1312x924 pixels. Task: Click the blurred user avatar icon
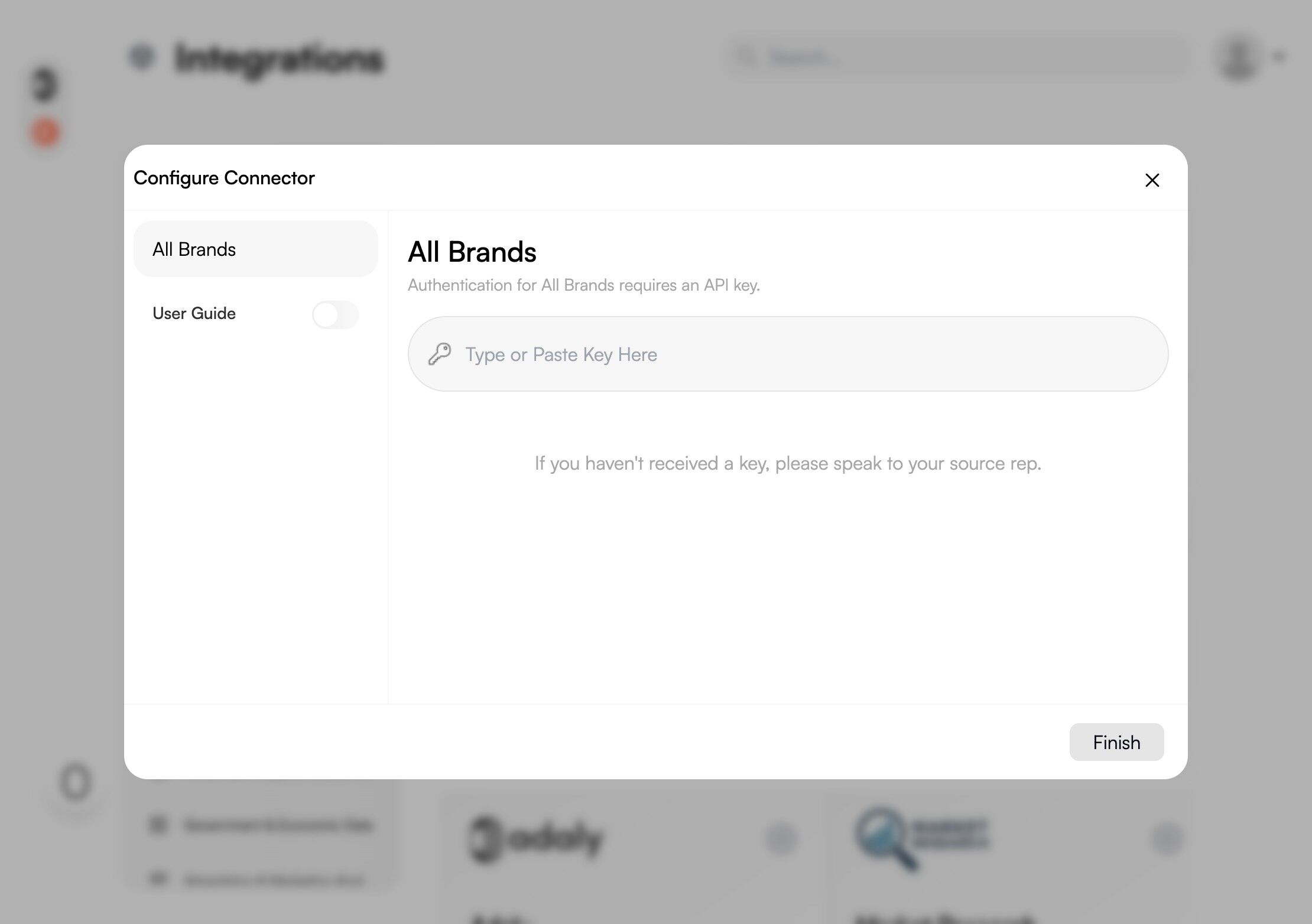[x=1238, y=57]
